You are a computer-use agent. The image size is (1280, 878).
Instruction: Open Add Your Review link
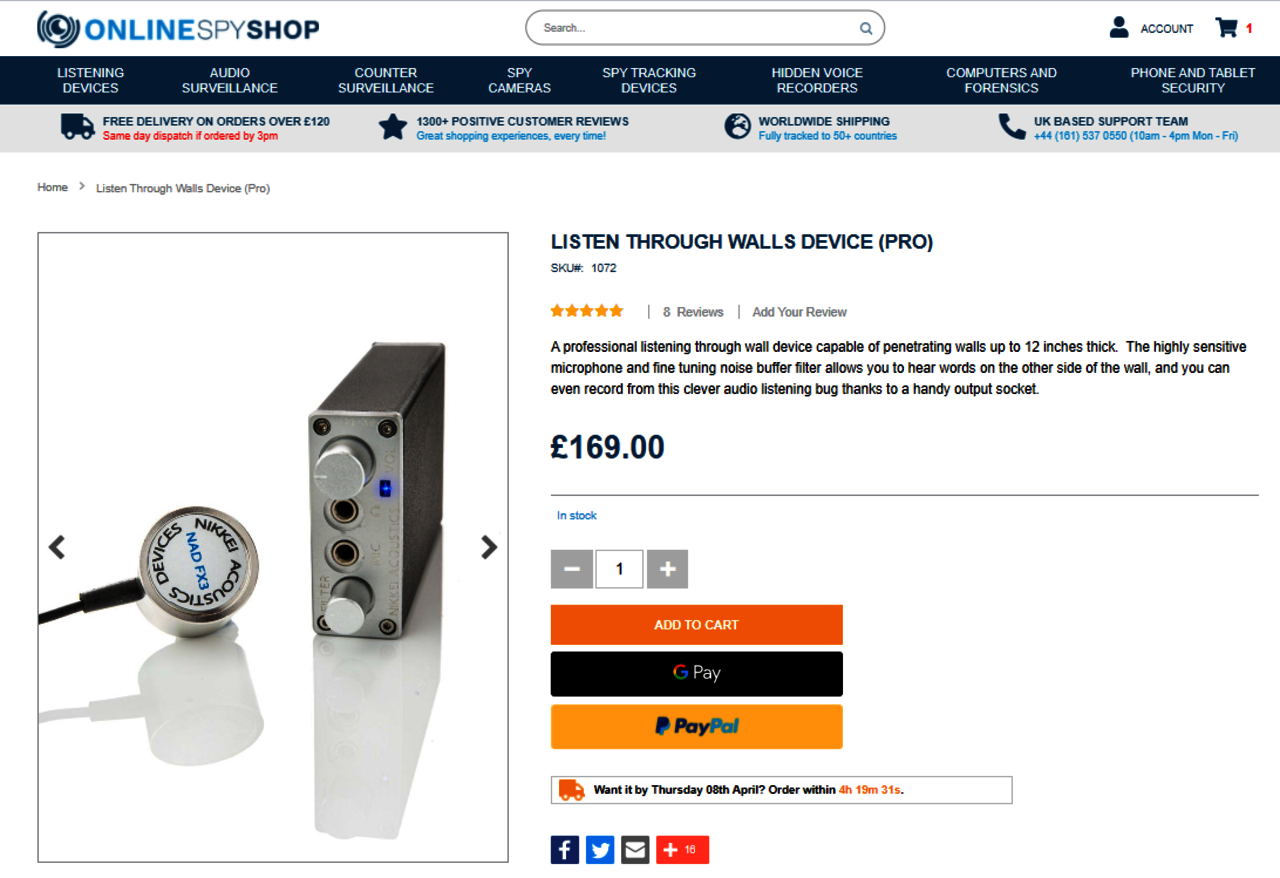tap(799, 312)
